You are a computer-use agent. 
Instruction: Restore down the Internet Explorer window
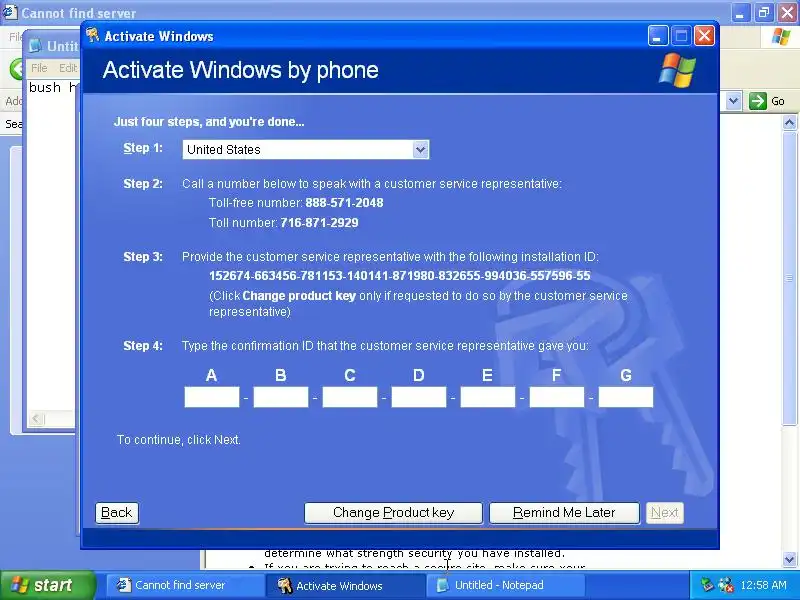(x=764, y=13)
